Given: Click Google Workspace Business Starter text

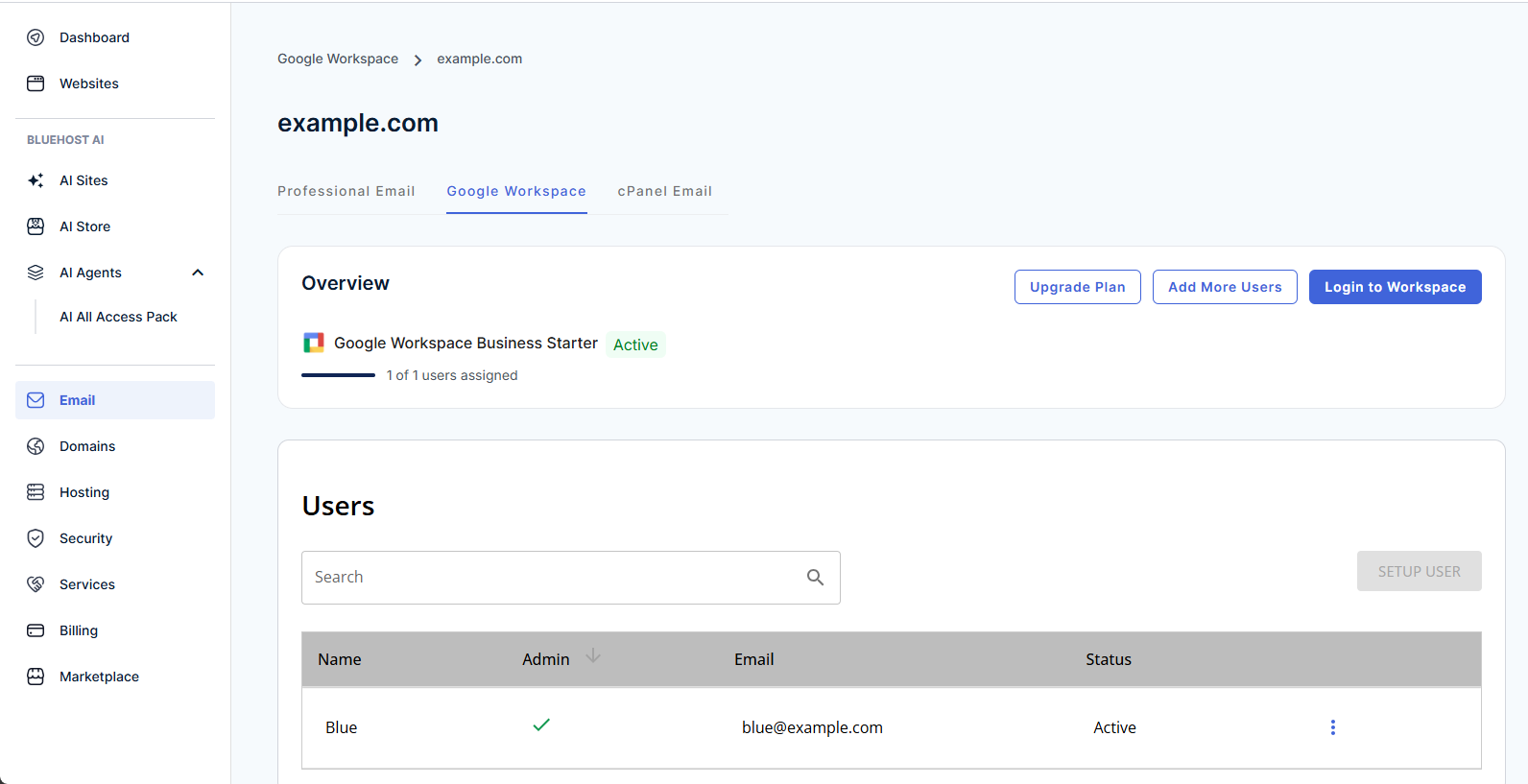Looking at the screenshot, I should click(466, 343).
